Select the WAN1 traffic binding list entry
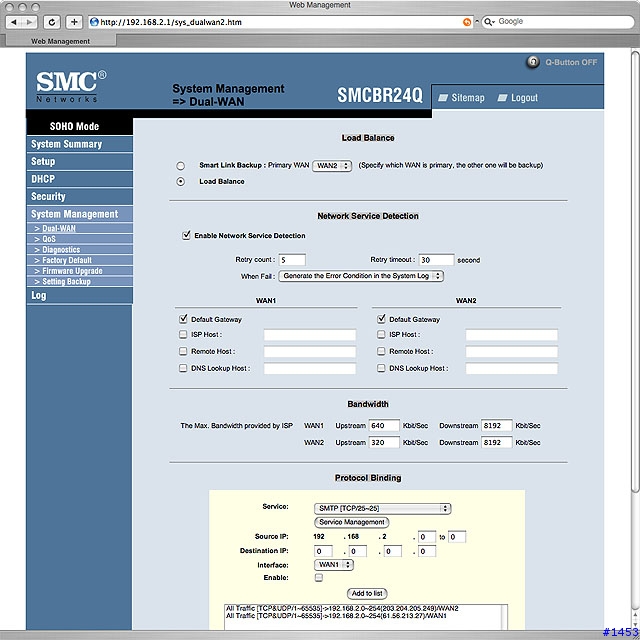This screenshot has width=640, height=640. coord(336,616)
